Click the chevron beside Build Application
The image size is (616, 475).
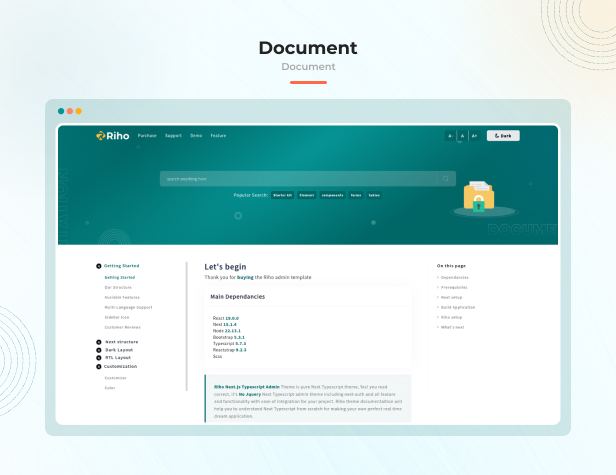438,307
